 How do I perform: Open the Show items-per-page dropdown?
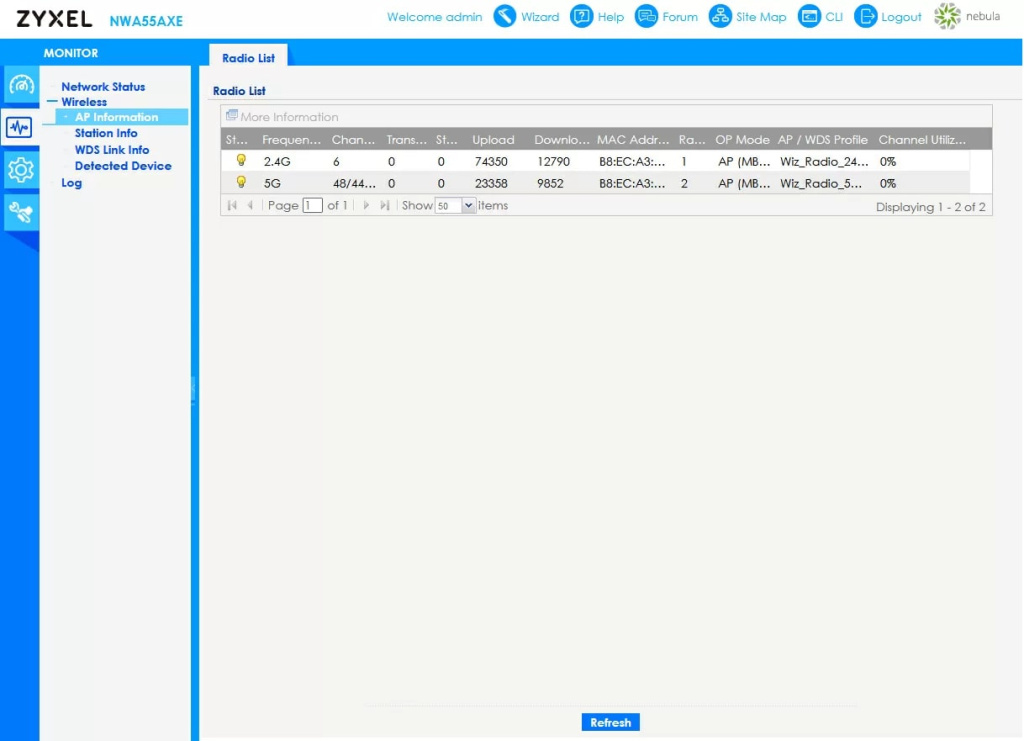(469, 206)
